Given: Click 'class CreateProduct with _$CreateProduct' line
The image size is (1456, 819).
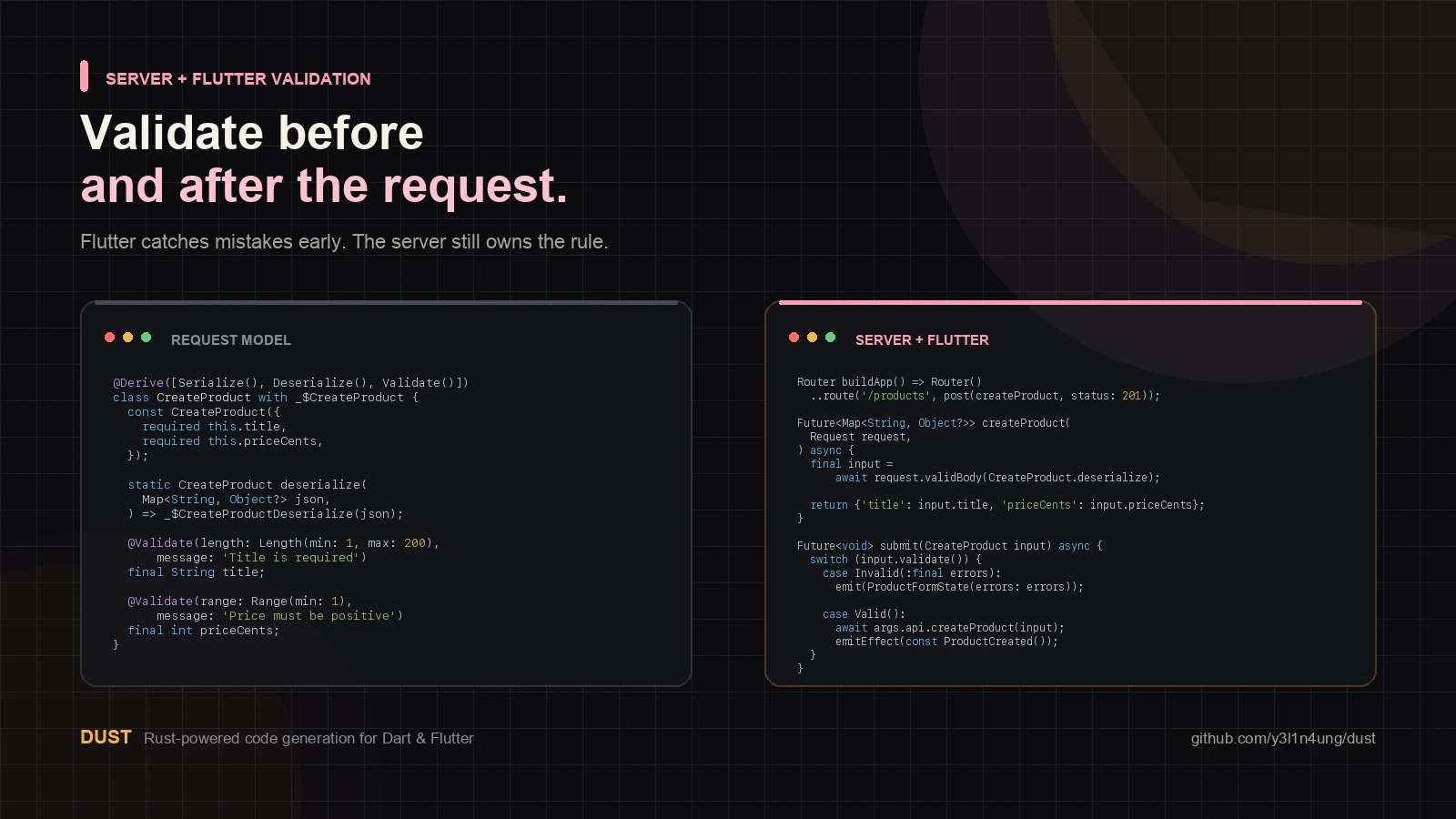Looking at the screenshot, I should point(266,398).
